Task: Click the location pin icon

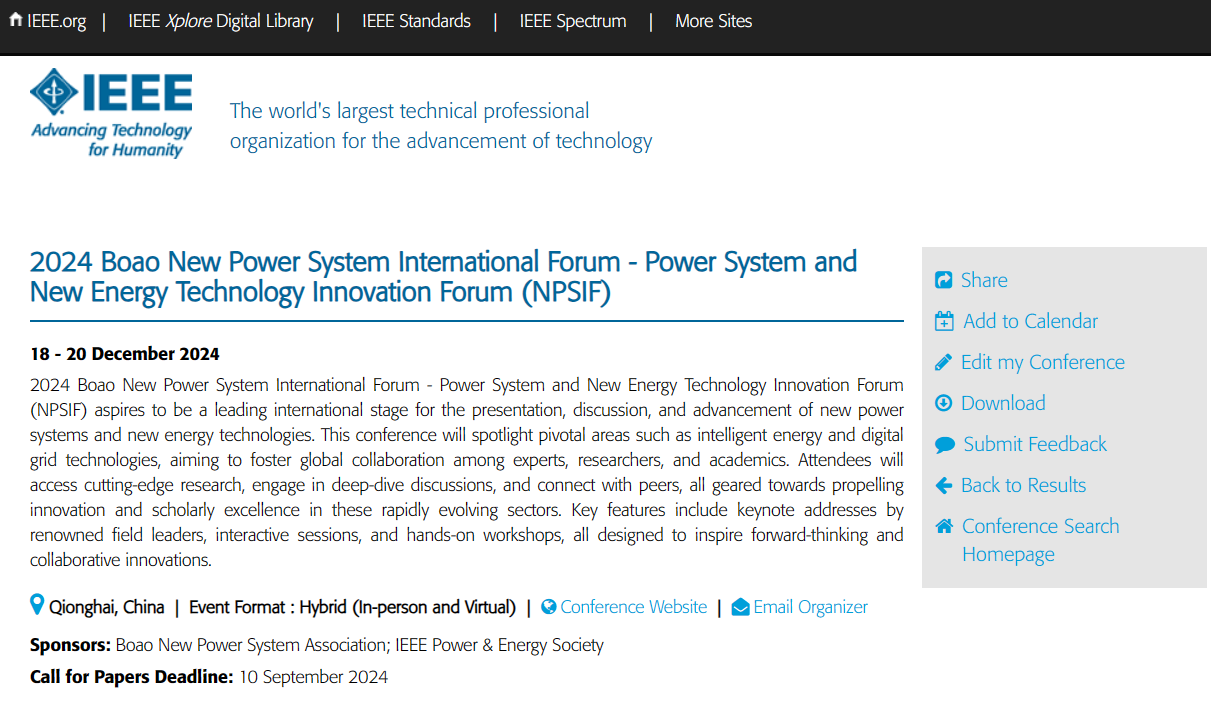Action: (37, 605)
